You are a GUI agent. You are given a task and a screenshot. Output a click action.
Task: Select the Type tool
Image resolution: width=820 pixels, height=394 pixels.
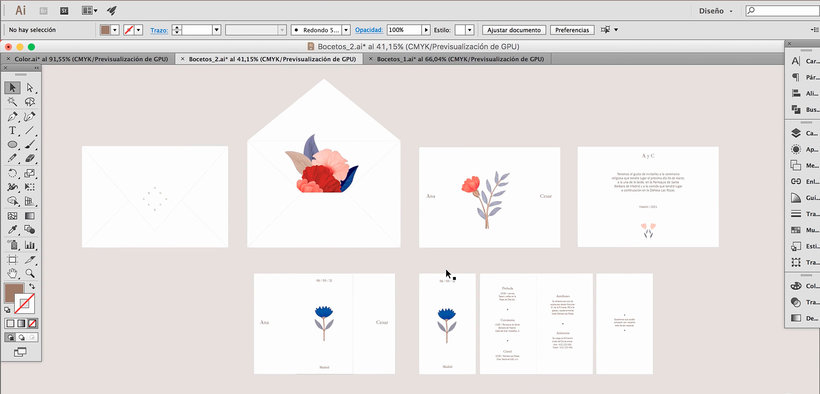[x=13, y=130]
